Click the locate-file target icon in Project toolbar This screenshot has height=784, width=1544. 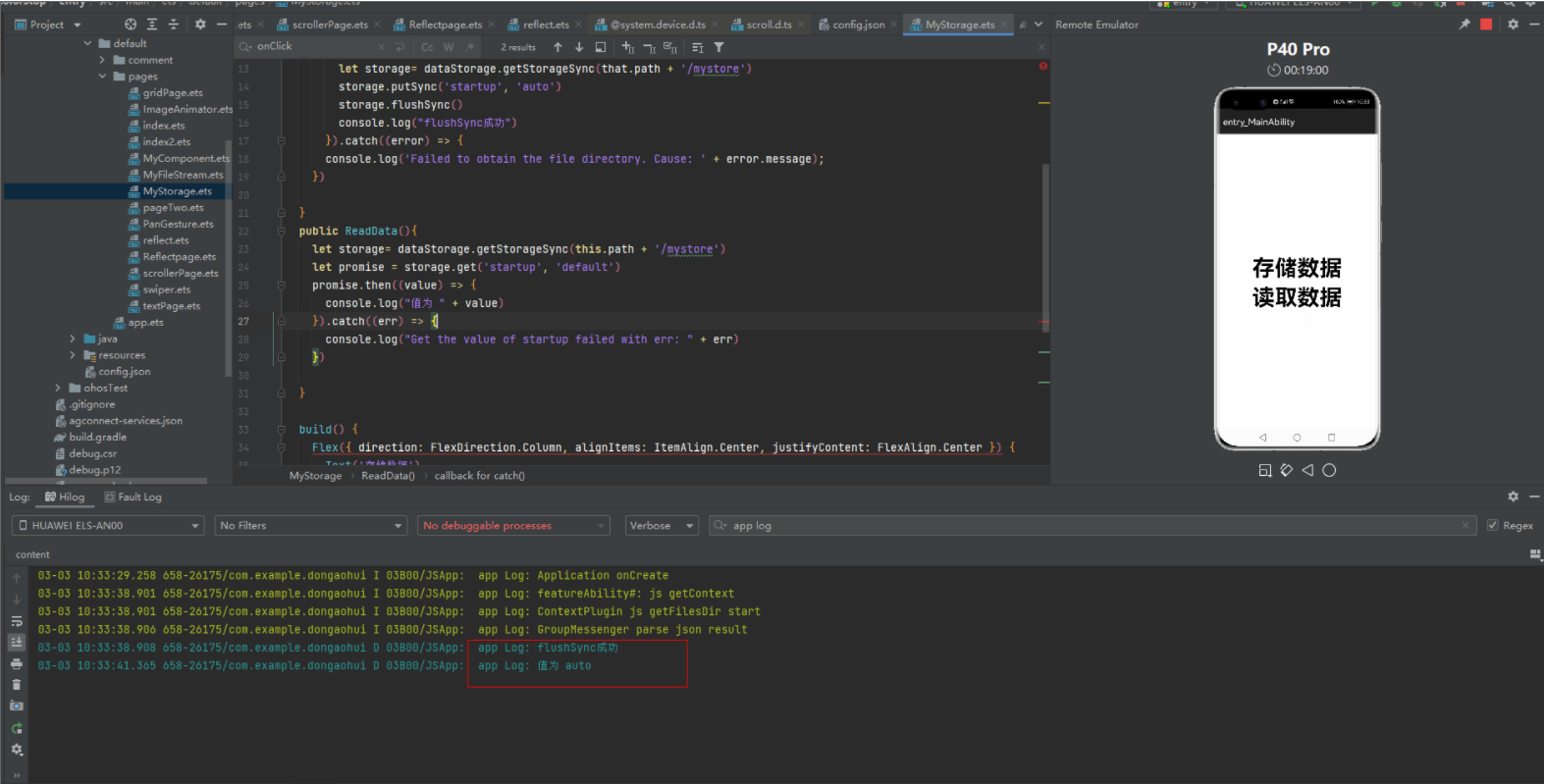pos(131,25)
